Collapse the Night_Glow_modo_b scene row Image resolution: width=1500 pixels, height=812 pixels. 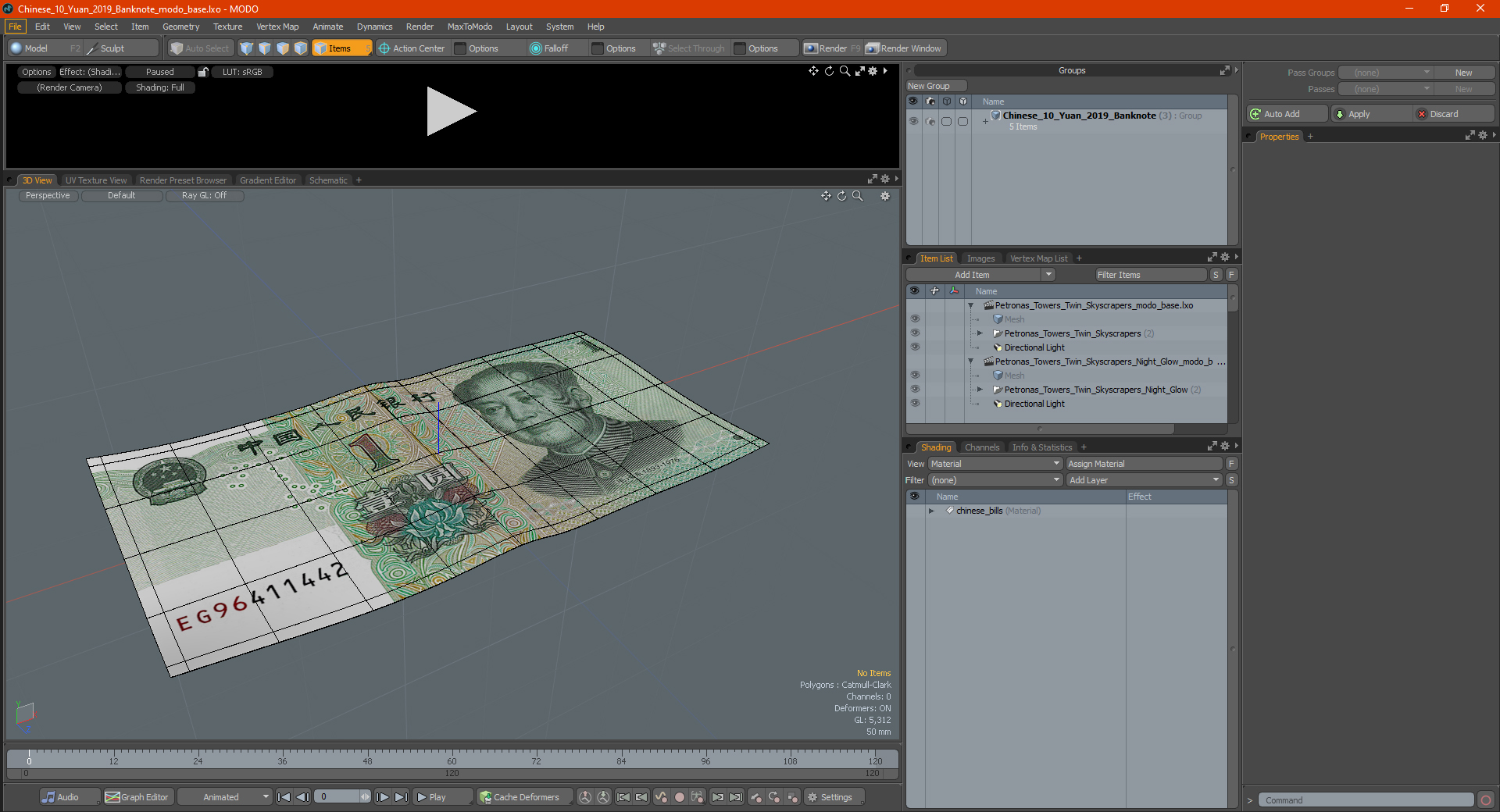tap(971, 361)
